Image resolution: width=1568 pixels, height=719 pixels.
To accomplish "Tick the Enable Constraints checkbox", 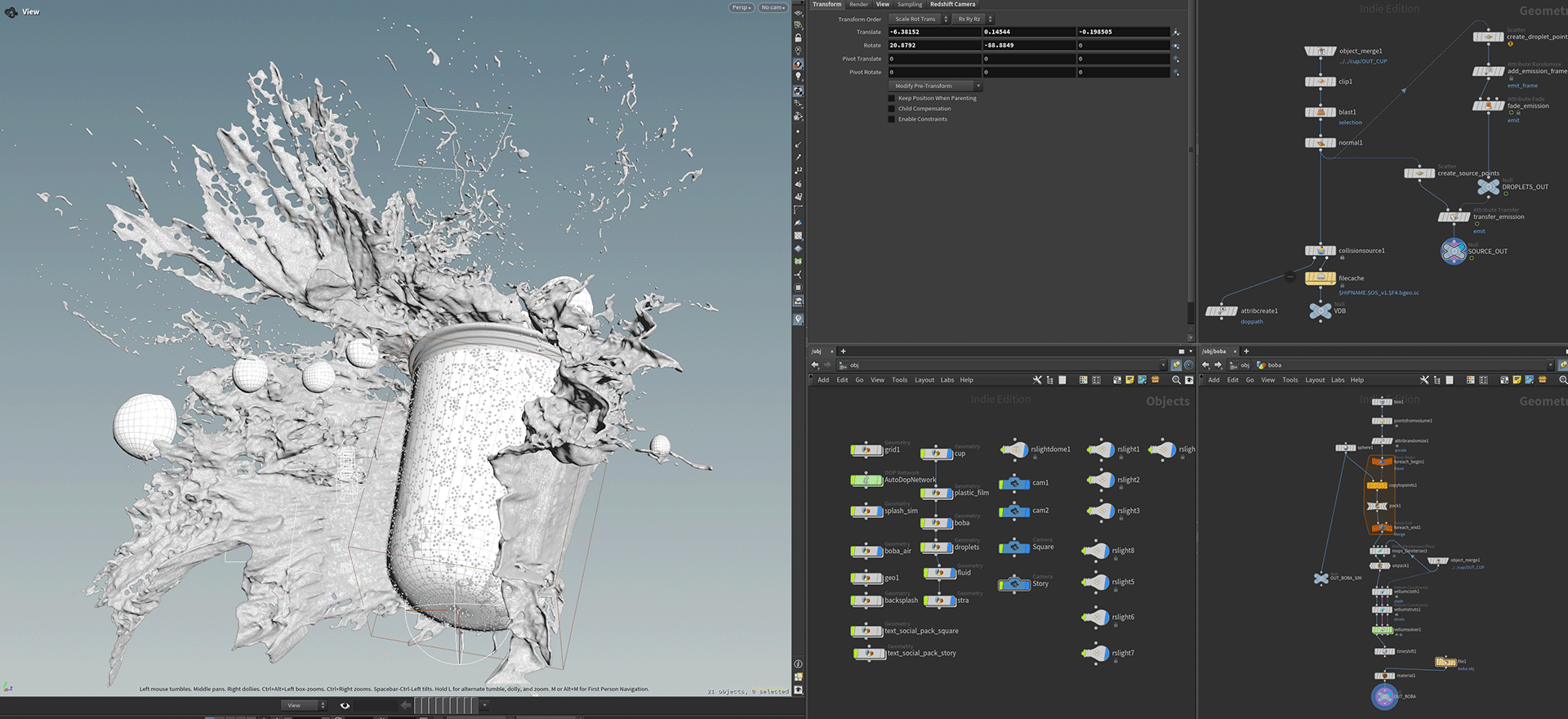I will click(892, 119).
